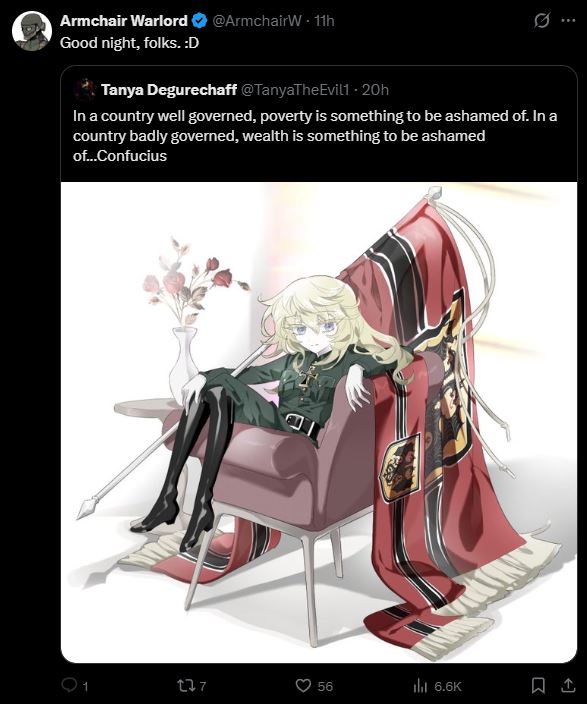
Task: Click the Tanya Degurechaff name
Action: [x=169, y=90]
